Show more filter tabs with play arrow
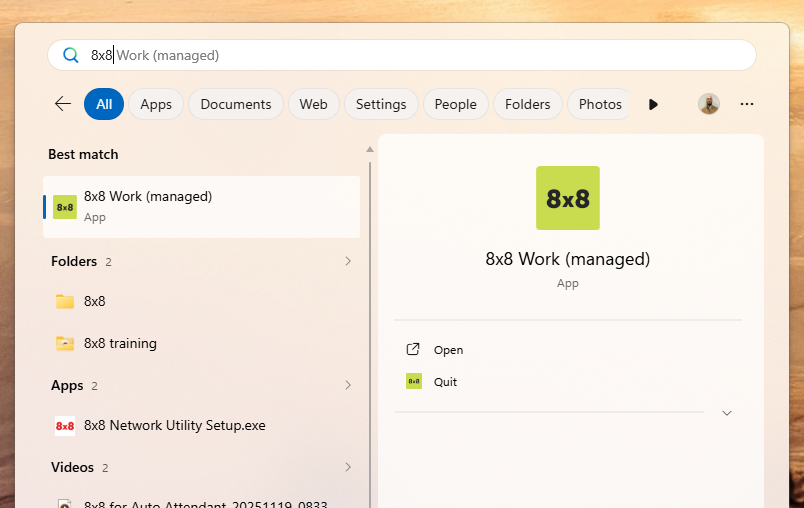 click(653, 105)
